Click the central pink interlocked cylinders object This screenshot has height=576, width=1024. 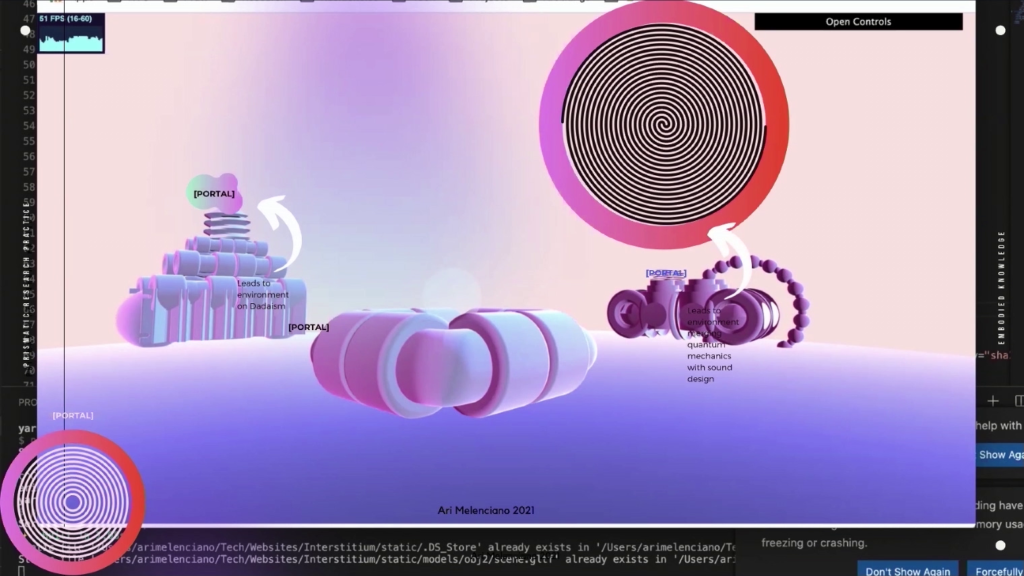point(453,362)
